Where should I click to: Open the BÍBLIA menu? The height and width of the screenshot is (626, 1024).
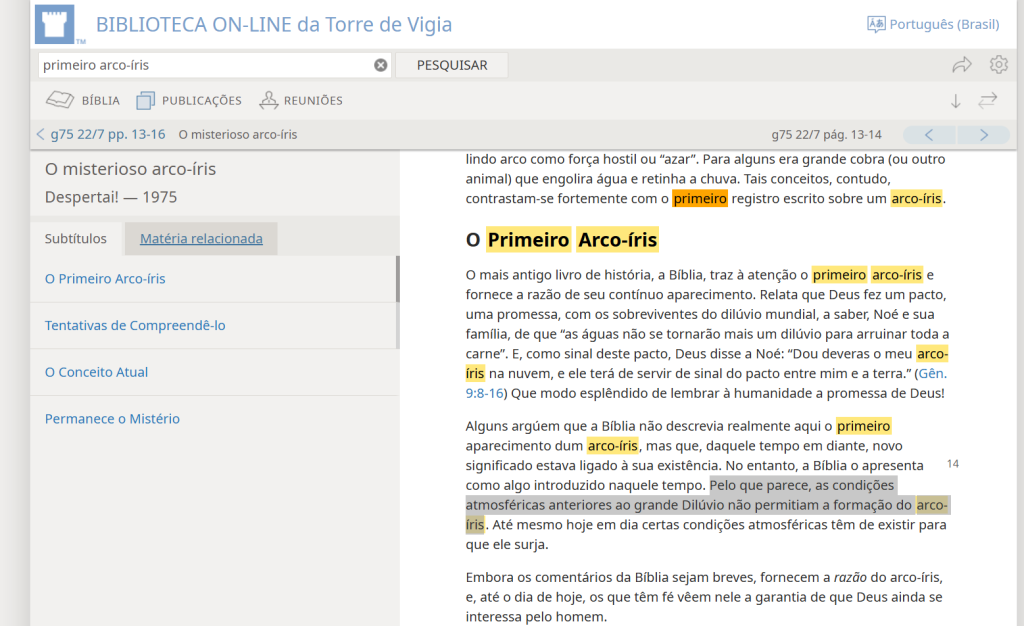83,100
